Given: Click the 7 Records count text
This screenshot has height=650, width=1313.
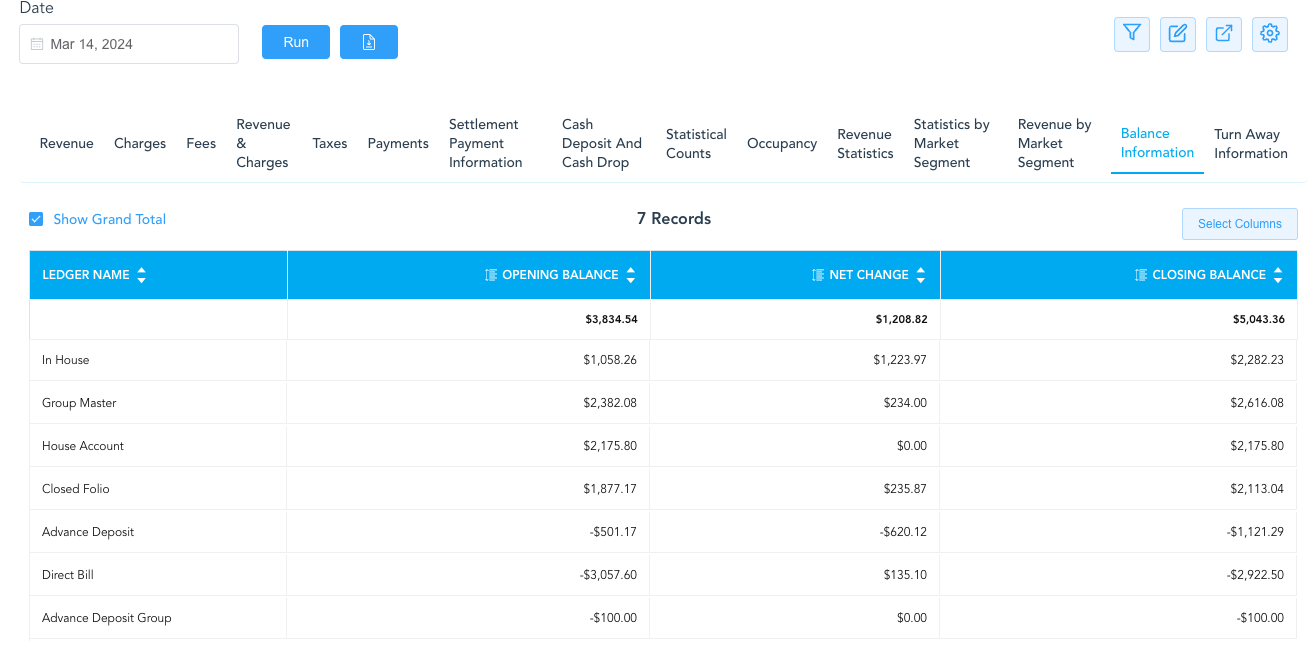Looking at the screenshot, I should pos(674,218).
